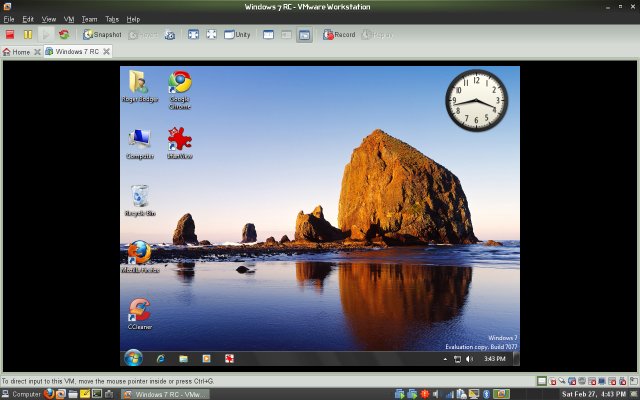
Task: Open the File menu
Action: 9,19
